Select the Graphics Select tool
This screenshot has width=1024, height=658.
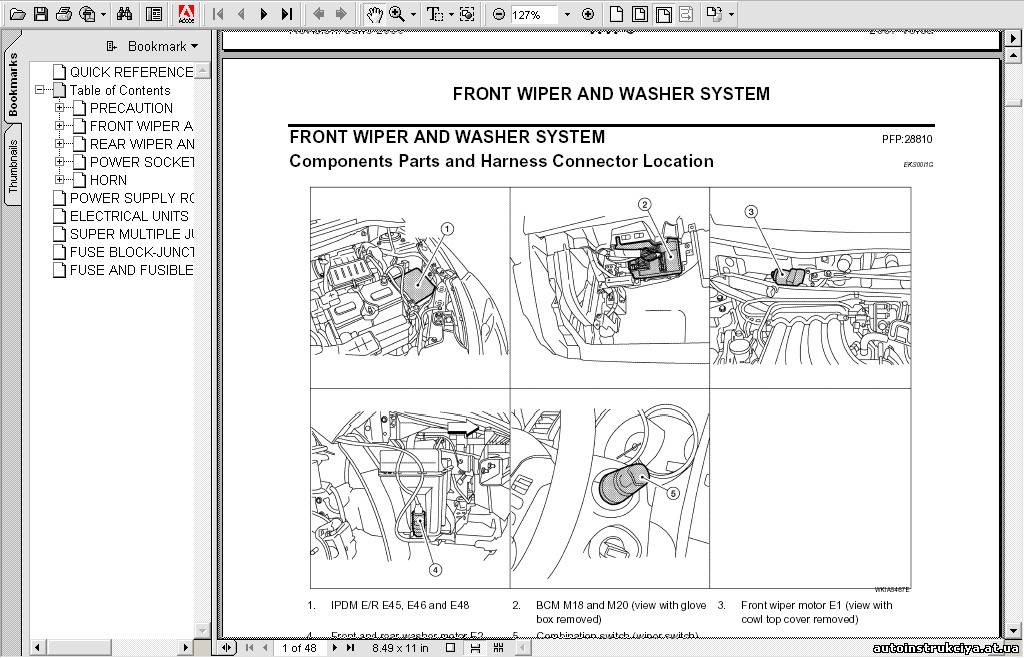[x=467, y=14]
